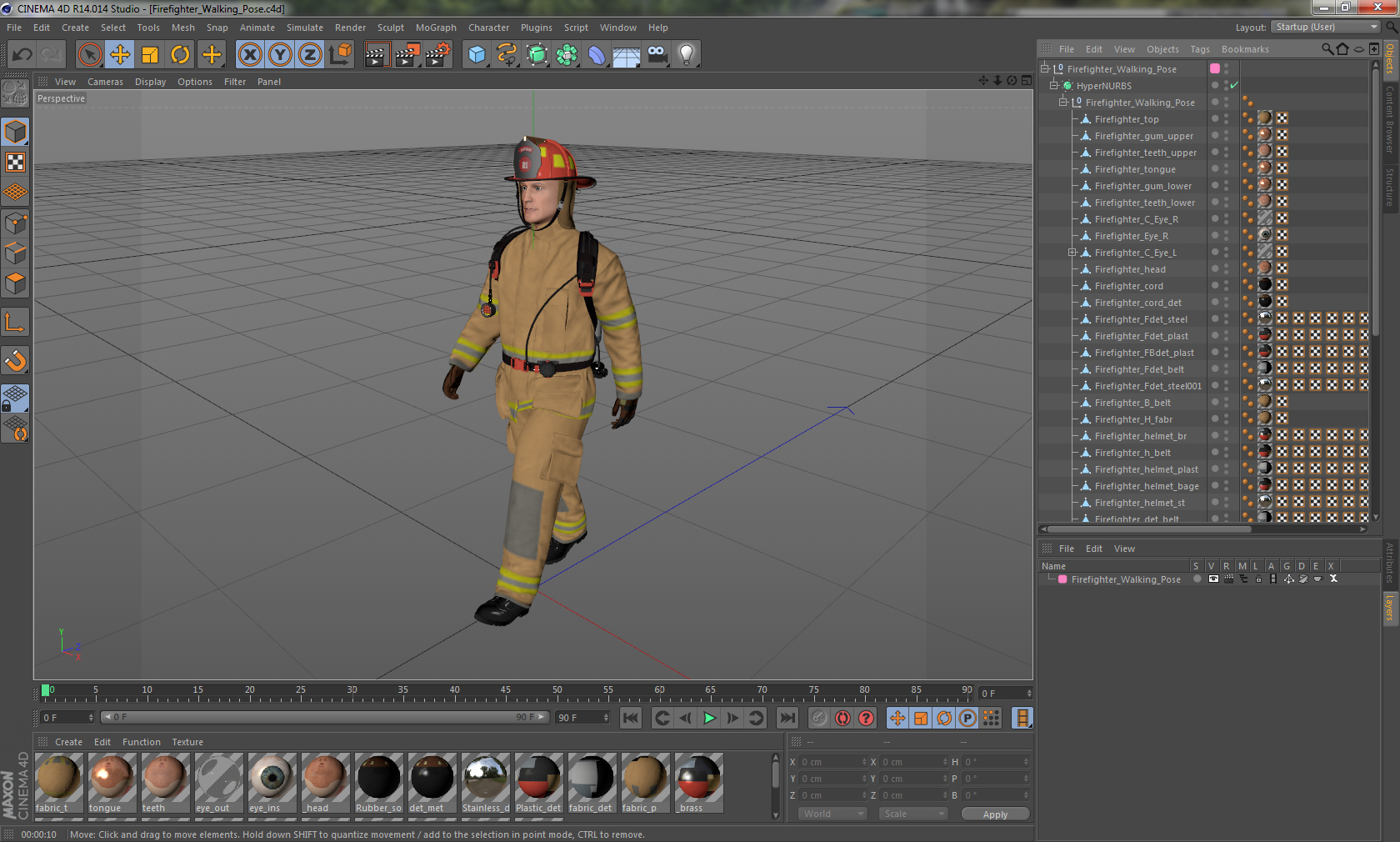Click the Undo arrow icon
This screenshot has width=1400, height=842.
point(22,55)
